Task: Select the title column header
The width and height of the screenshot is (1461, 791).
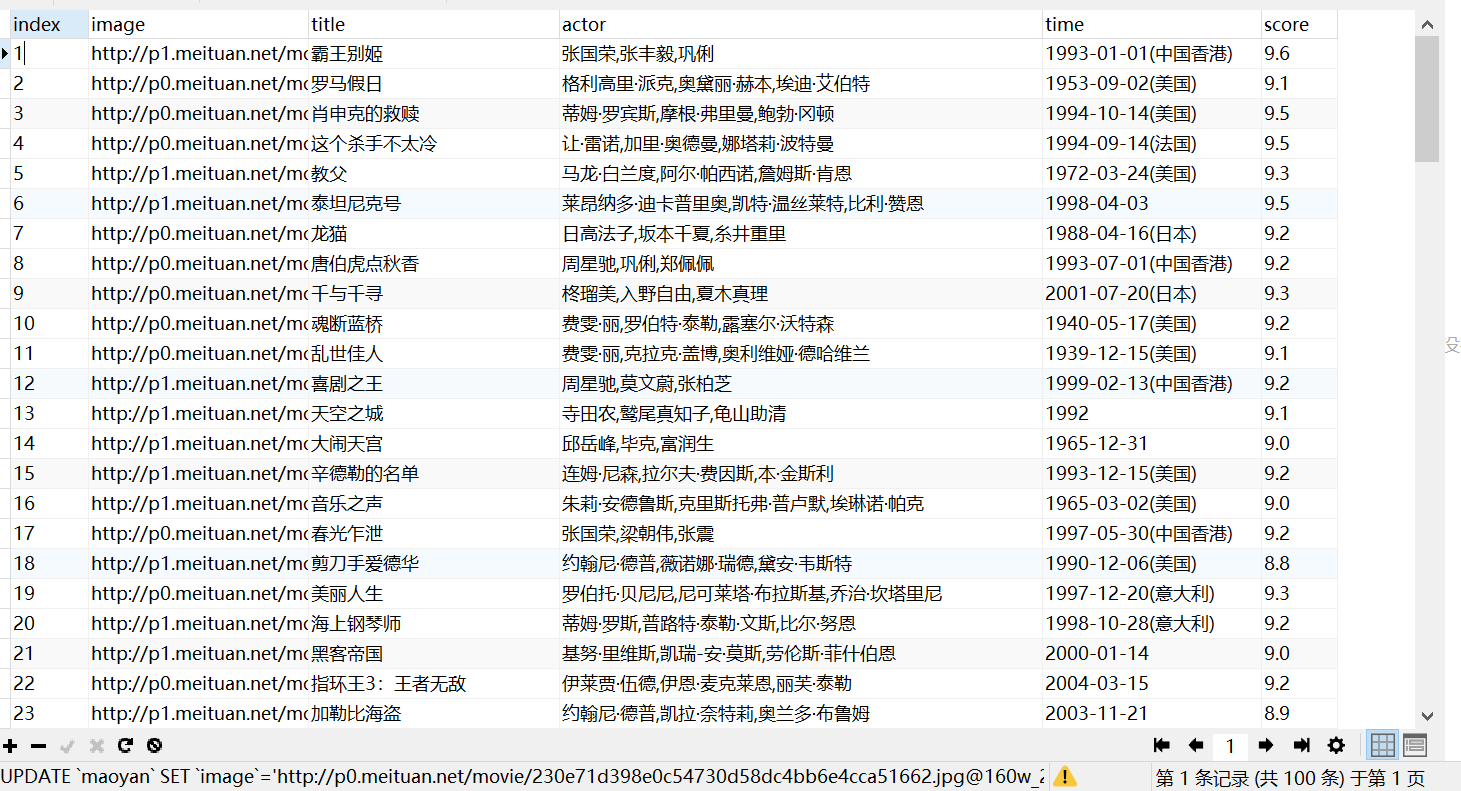Action: point(433,24)
